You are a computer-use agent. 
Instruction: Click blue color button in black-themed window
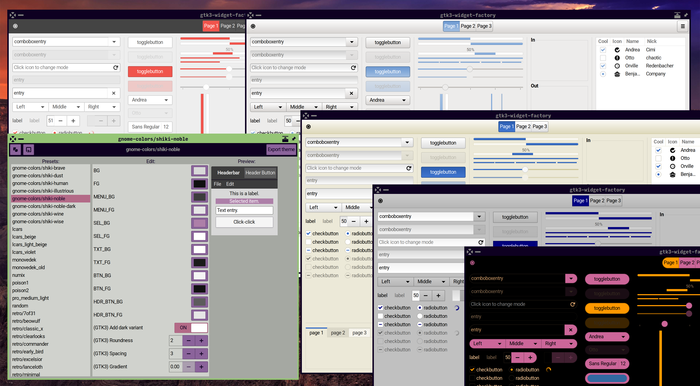607,378
